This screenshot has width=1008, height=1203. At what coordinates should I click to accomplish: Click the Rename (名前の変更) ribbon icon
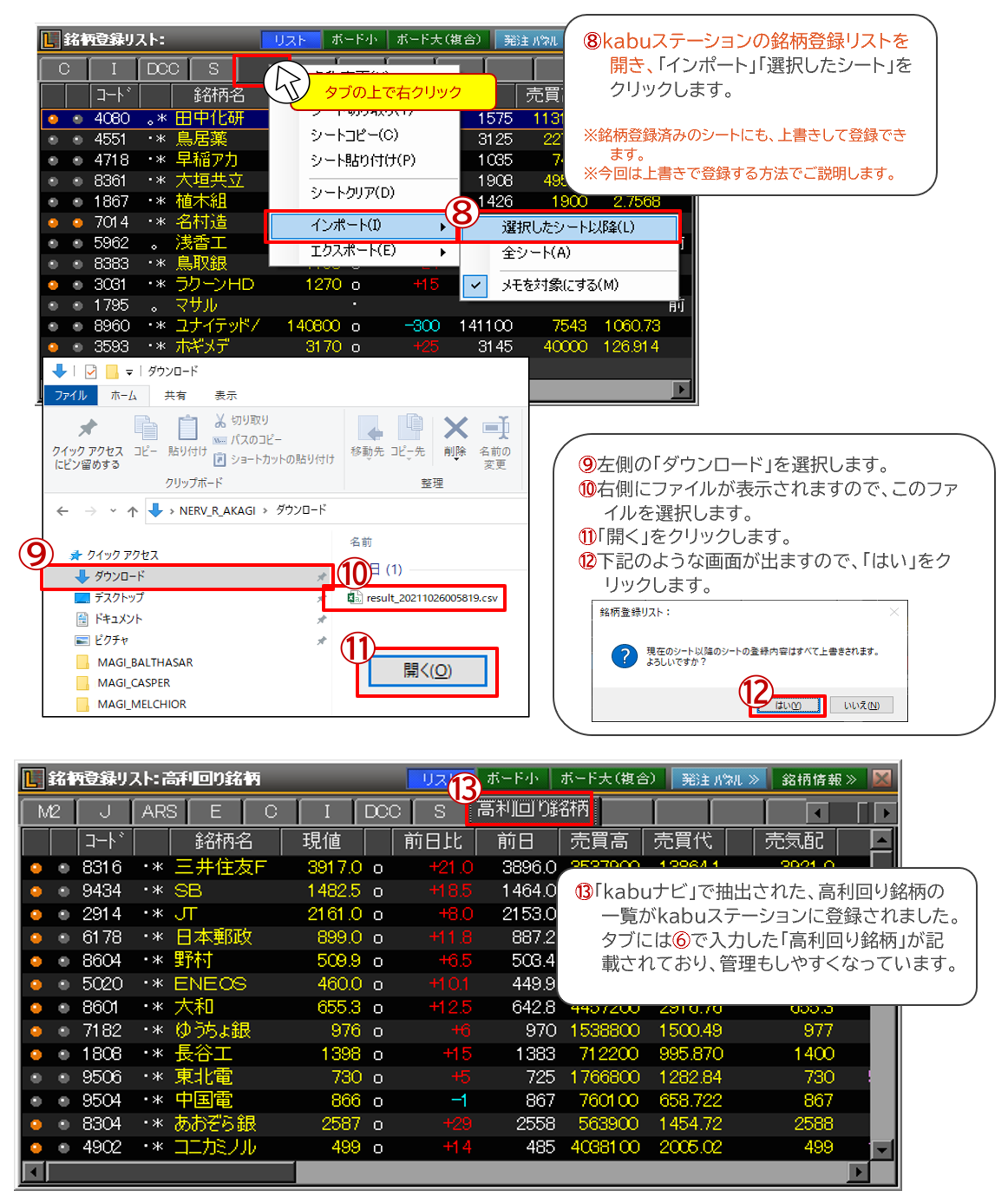pyautogui.click(x=495, y=428)
